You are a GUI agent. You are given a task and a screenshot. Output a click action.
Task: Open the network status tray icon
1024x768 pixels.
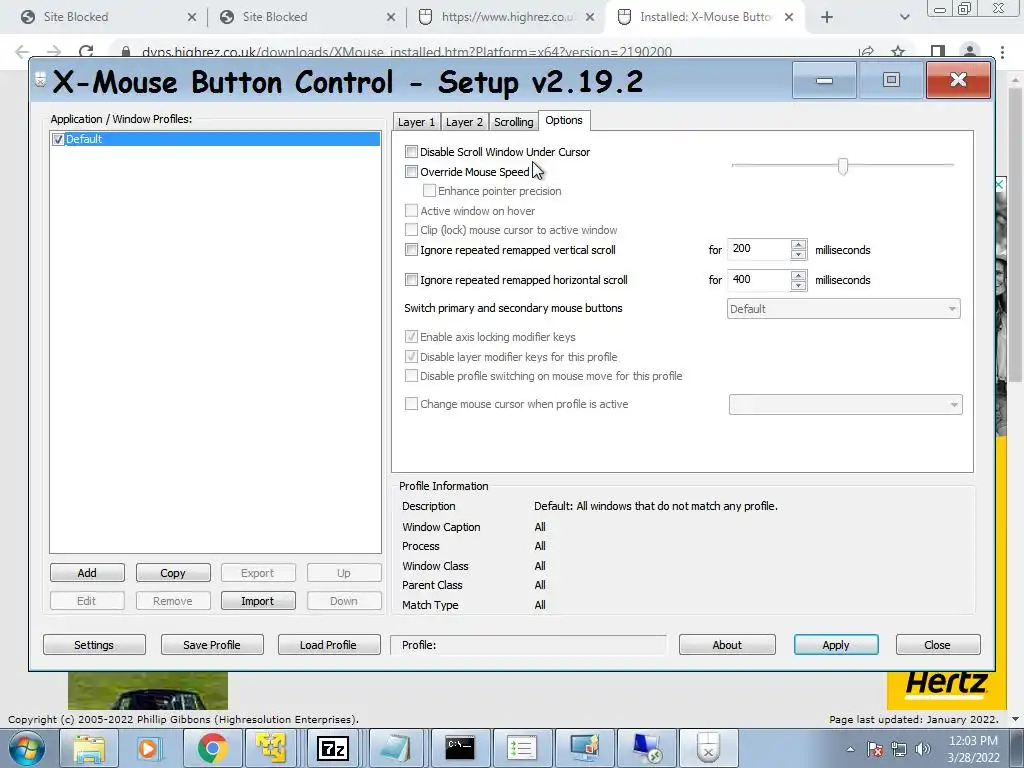click(899, 750)
